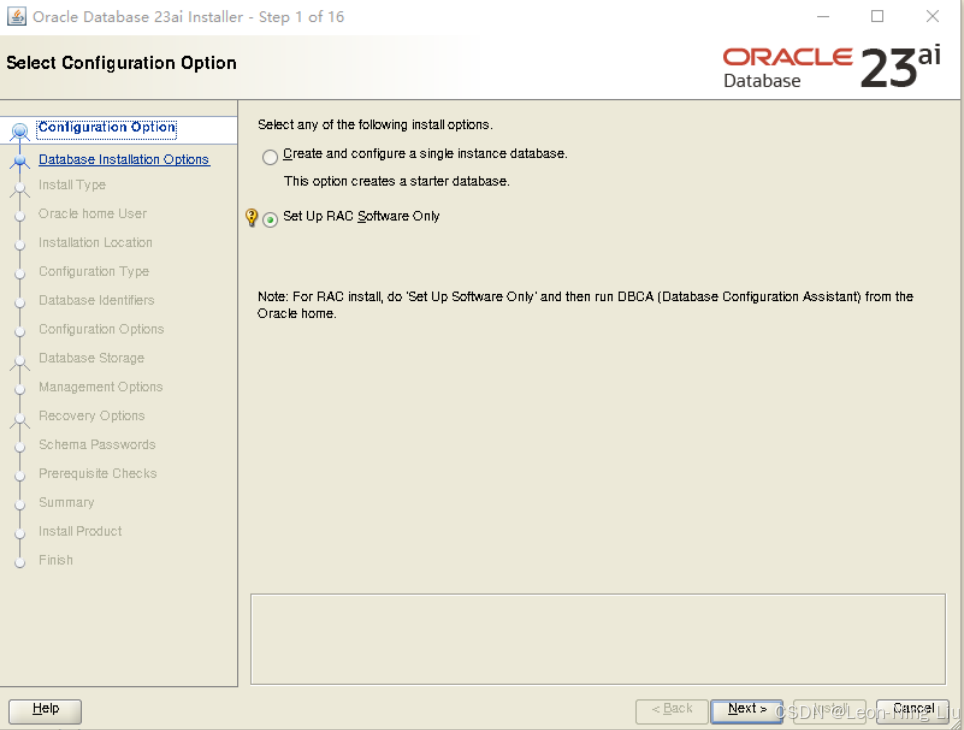964x730 pixels.
Task: Click Install Product step
Action: pyautogui.click(x=80, y=531)
